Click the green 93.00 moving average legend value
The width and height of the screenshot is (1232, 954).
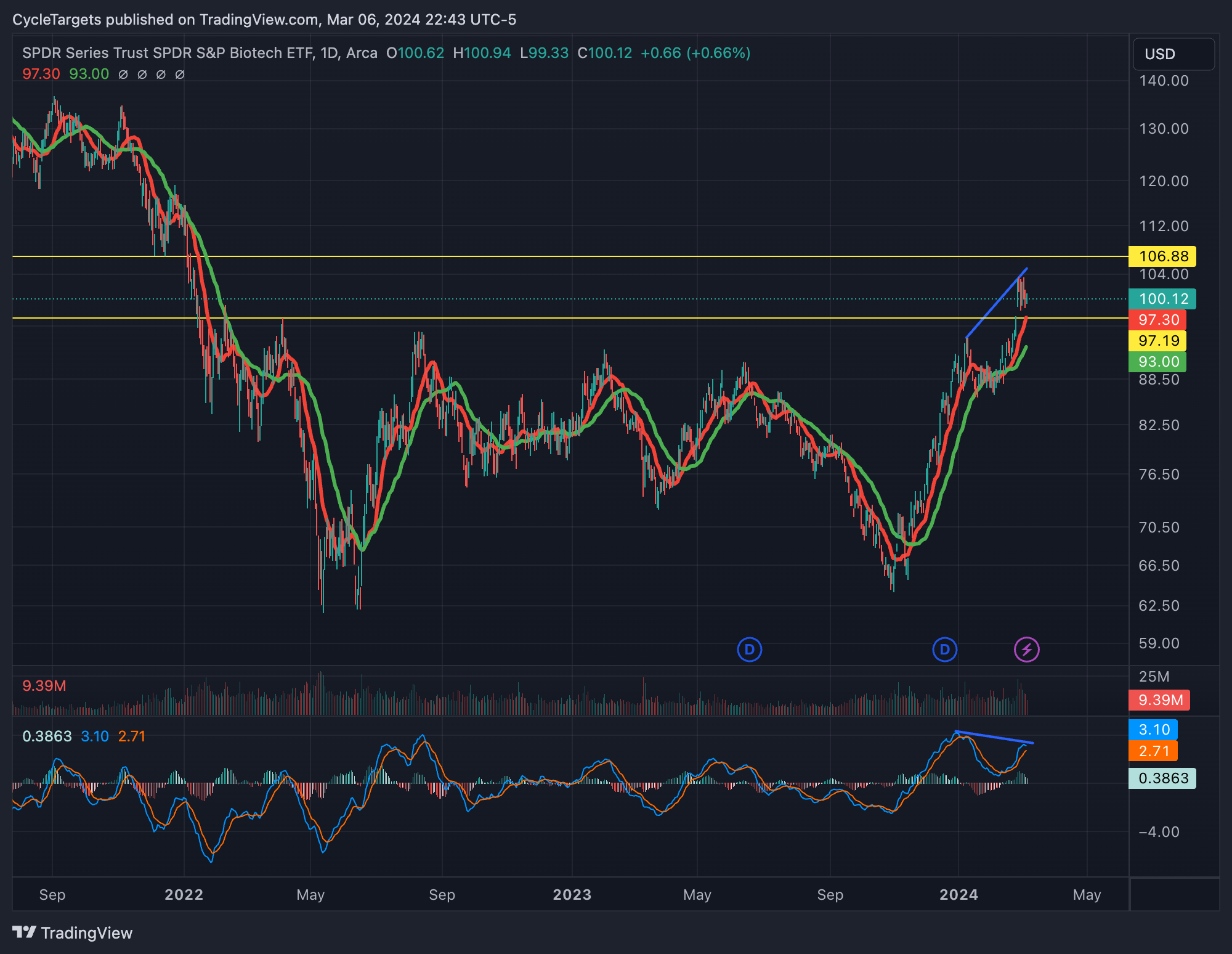(x=89, y=74)
